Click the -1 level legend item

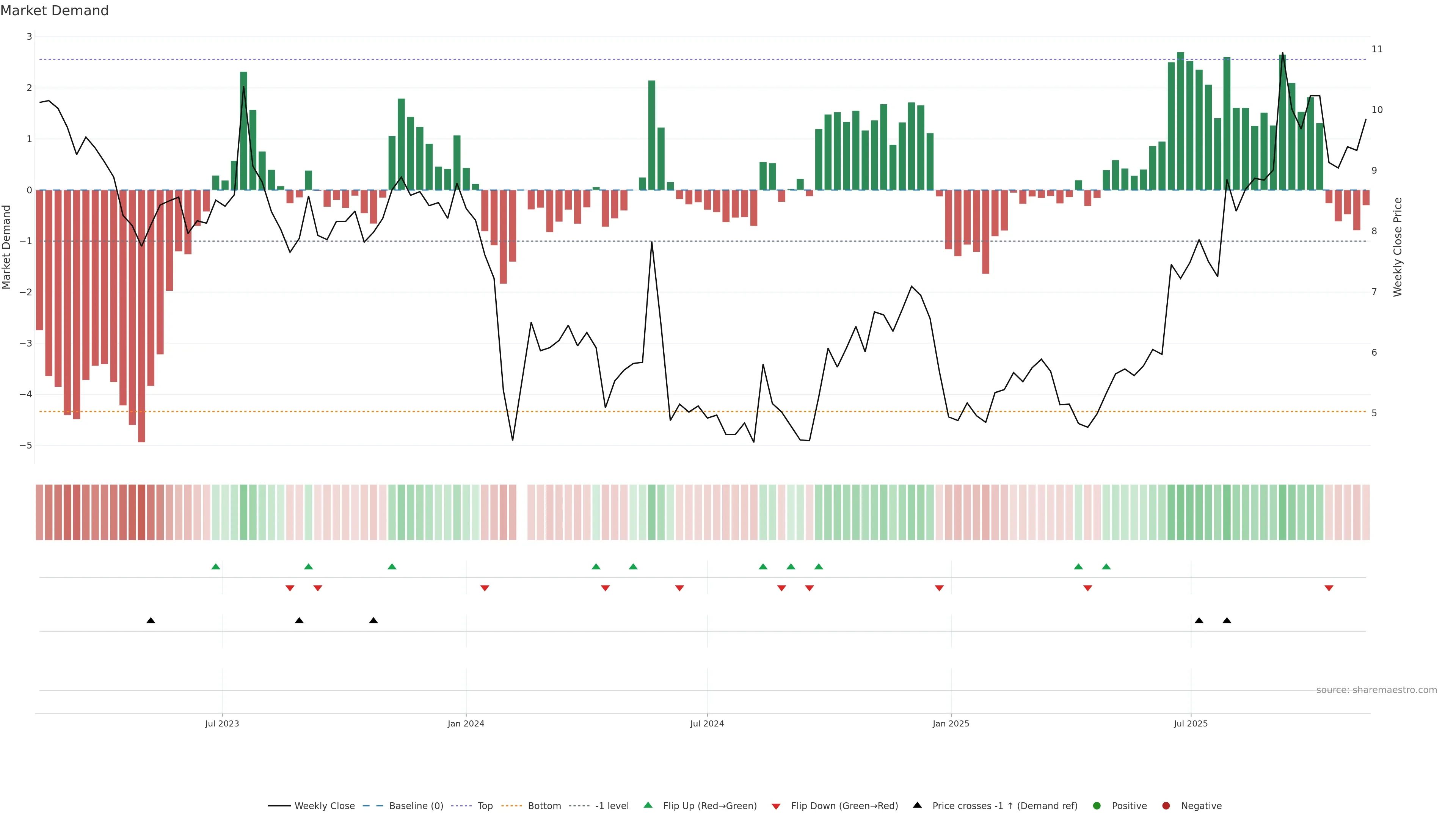(x=612, y=806)
